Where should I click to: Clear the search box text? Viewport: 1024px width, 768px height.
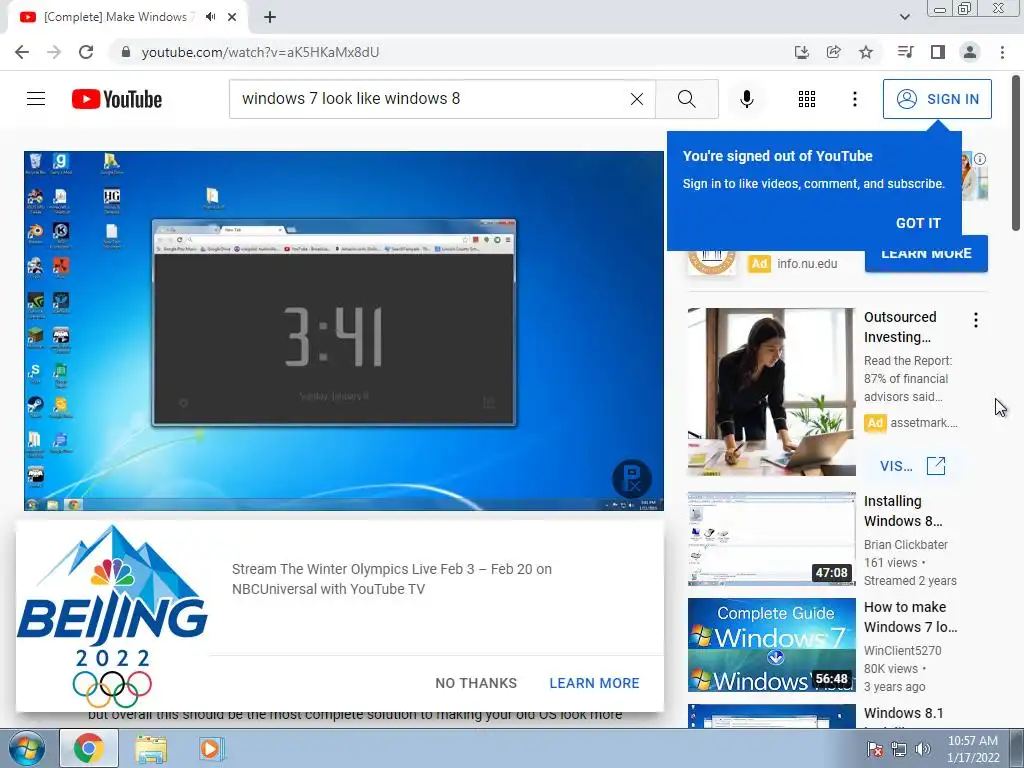coord(637,99)
